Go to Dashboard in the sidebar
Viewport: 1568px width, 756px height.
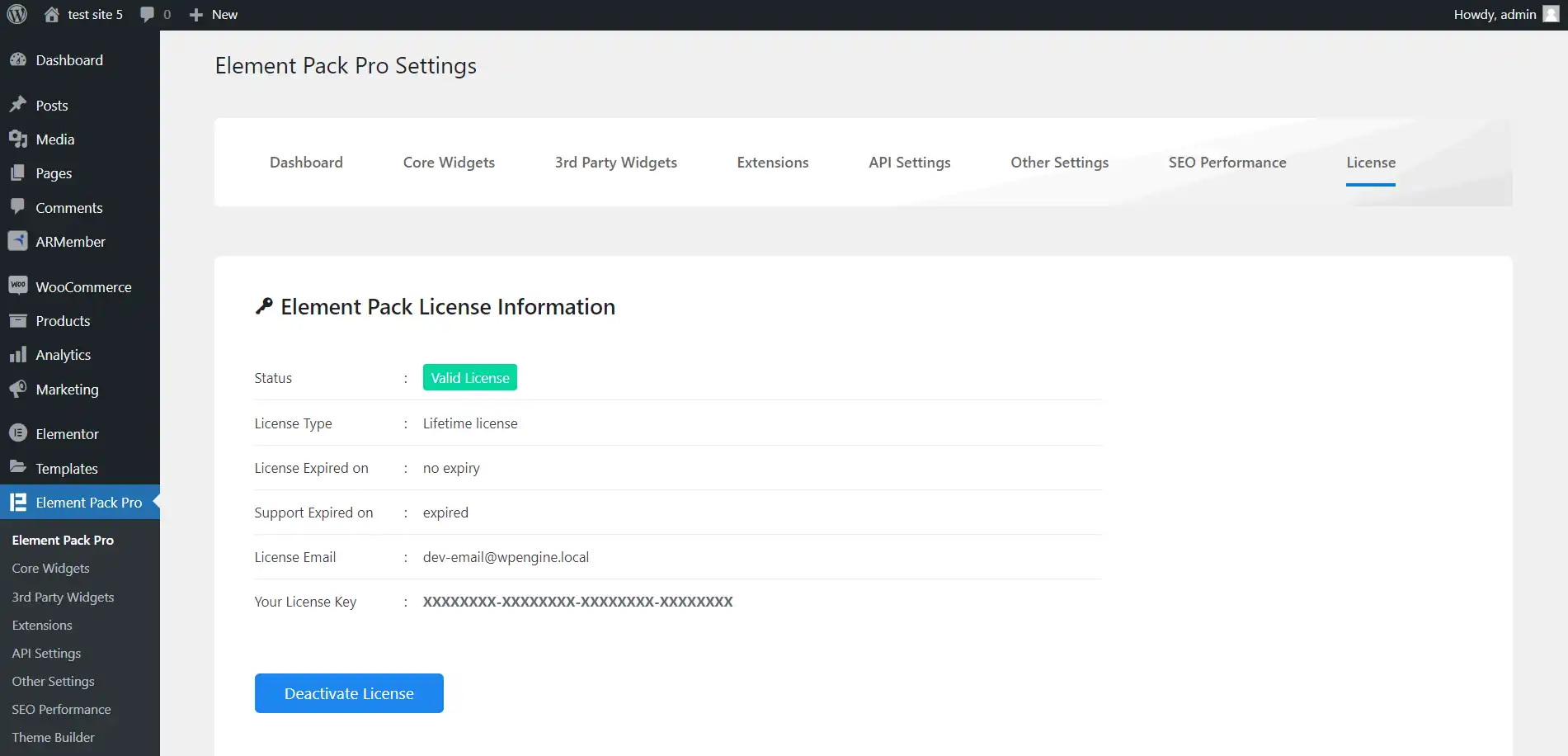(69, 60)
